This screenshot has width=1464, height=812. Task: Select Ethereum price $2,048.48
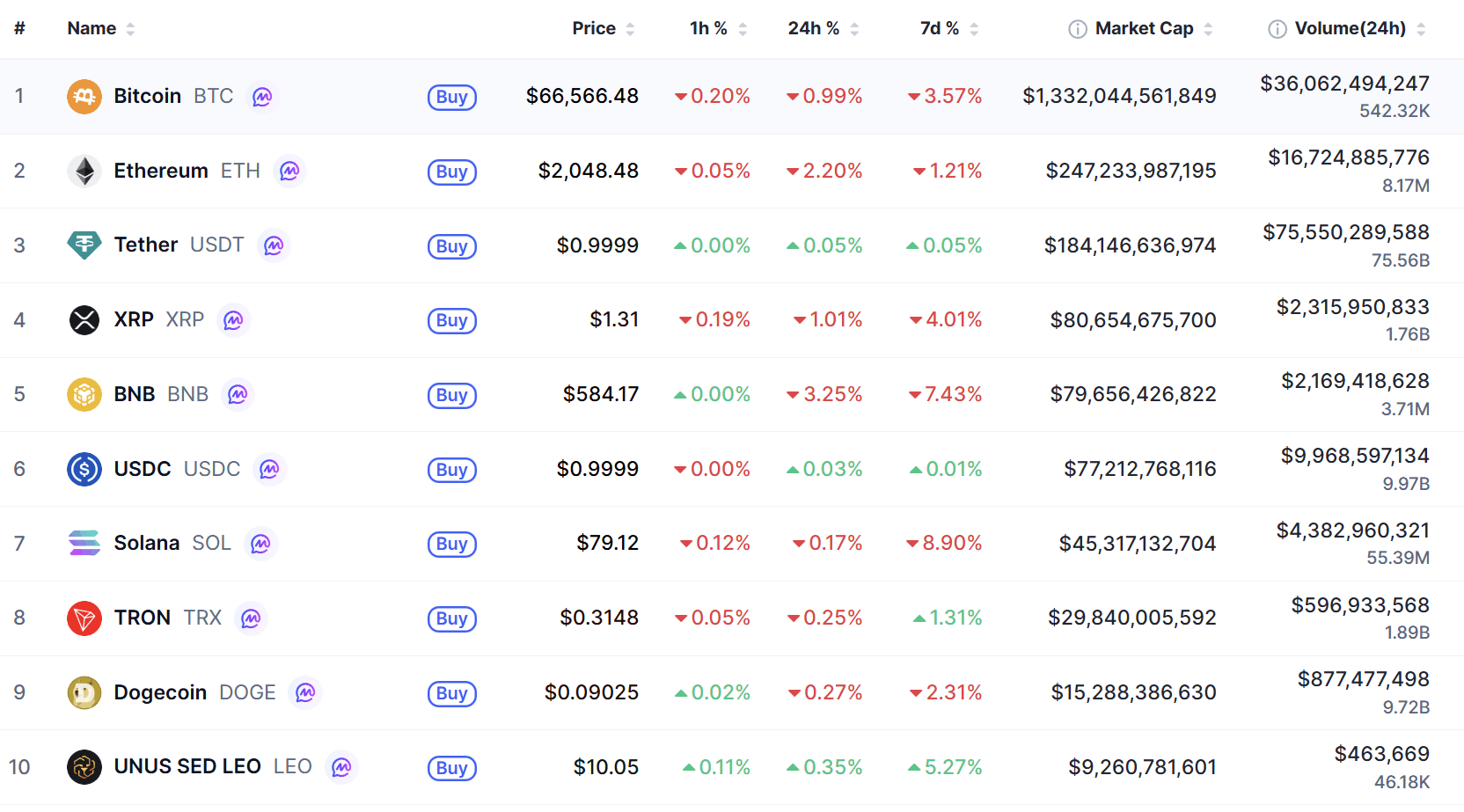click(x=589, y=171)
